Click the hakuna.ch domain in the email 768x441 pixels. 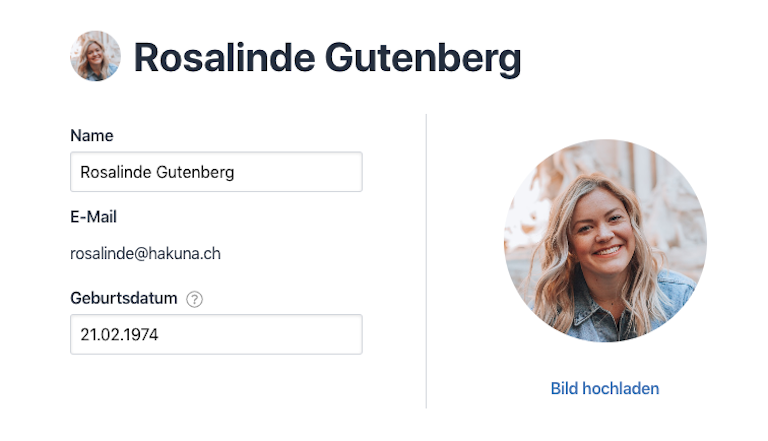click(x=184, y=253)
